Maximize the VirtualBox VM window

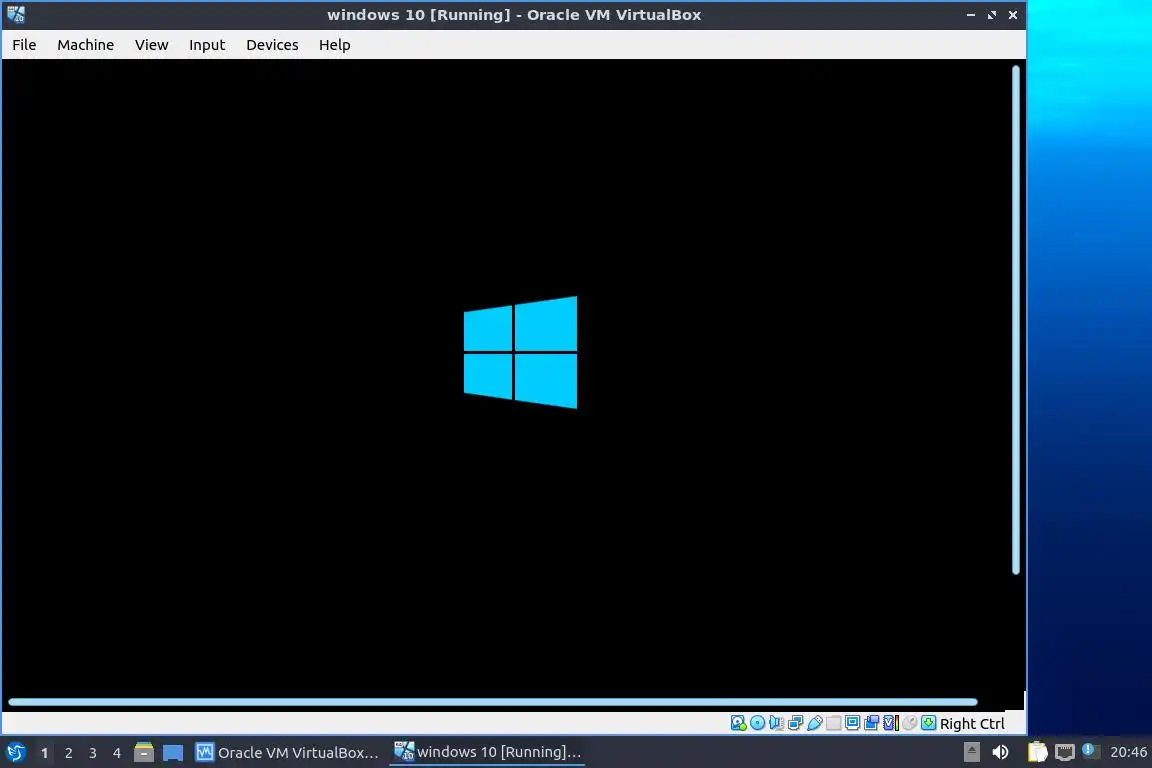992,15
